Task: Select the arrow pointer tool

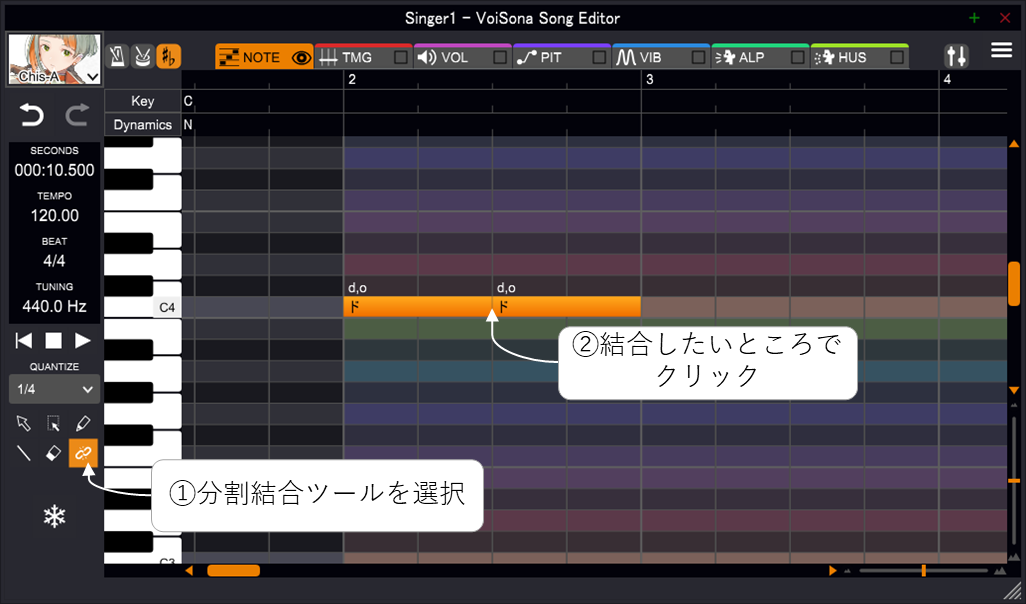Action: tap(24, 423)
